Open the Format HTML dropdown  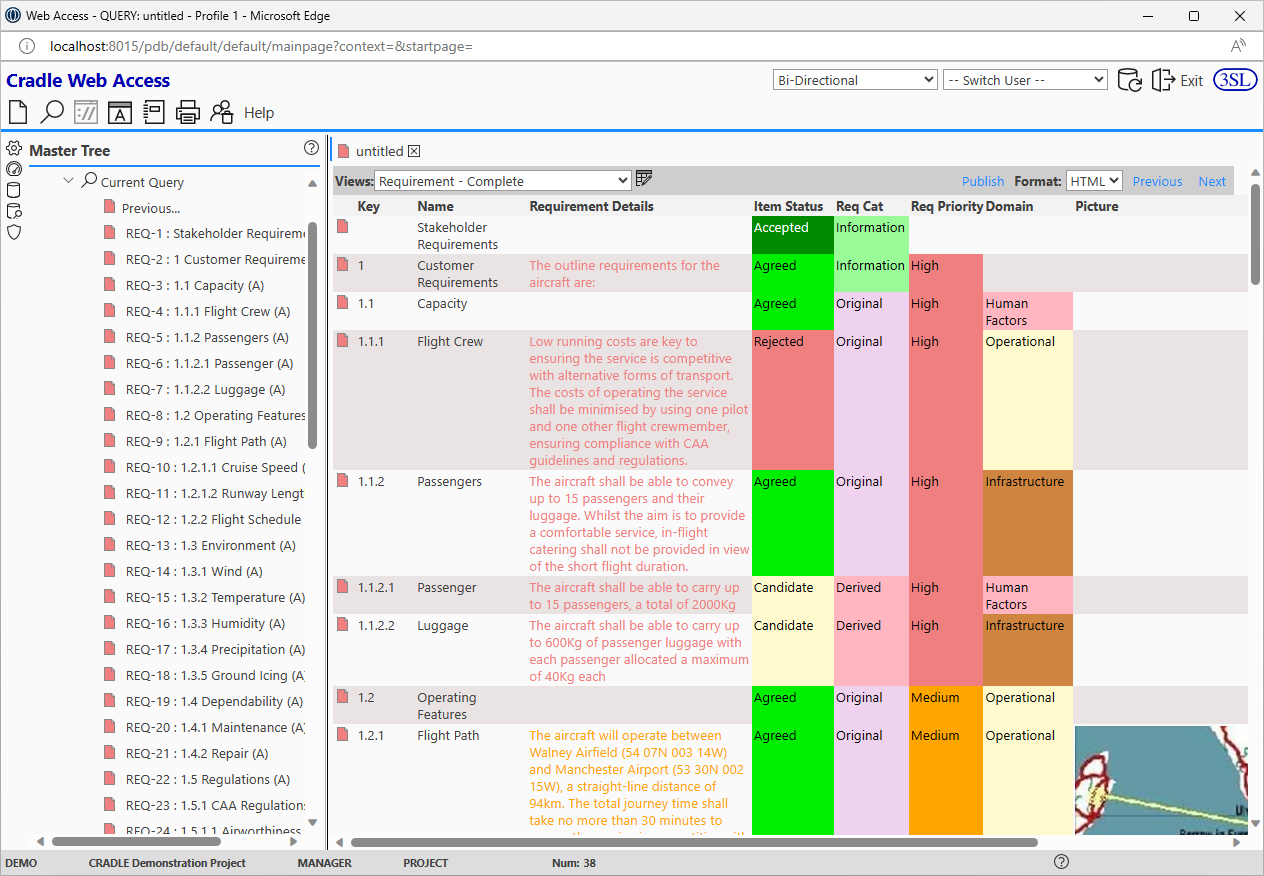click(1094, 181)
